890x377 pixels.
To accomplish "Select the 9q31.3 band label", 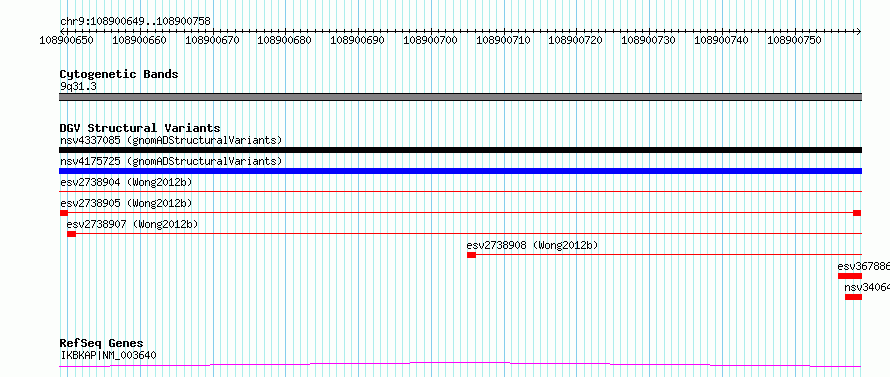I will click(x=78, y=87).
